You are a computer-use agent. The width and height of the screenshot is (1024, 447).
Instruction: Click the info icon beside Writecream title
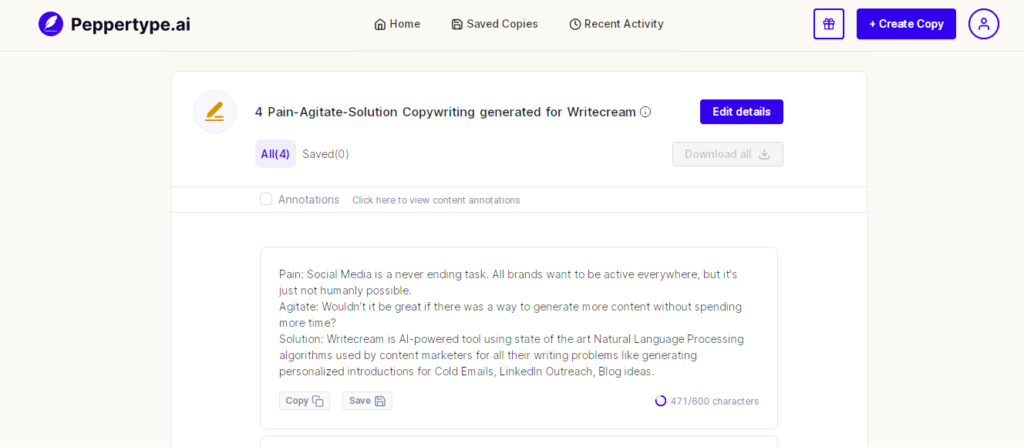[645, 112]
